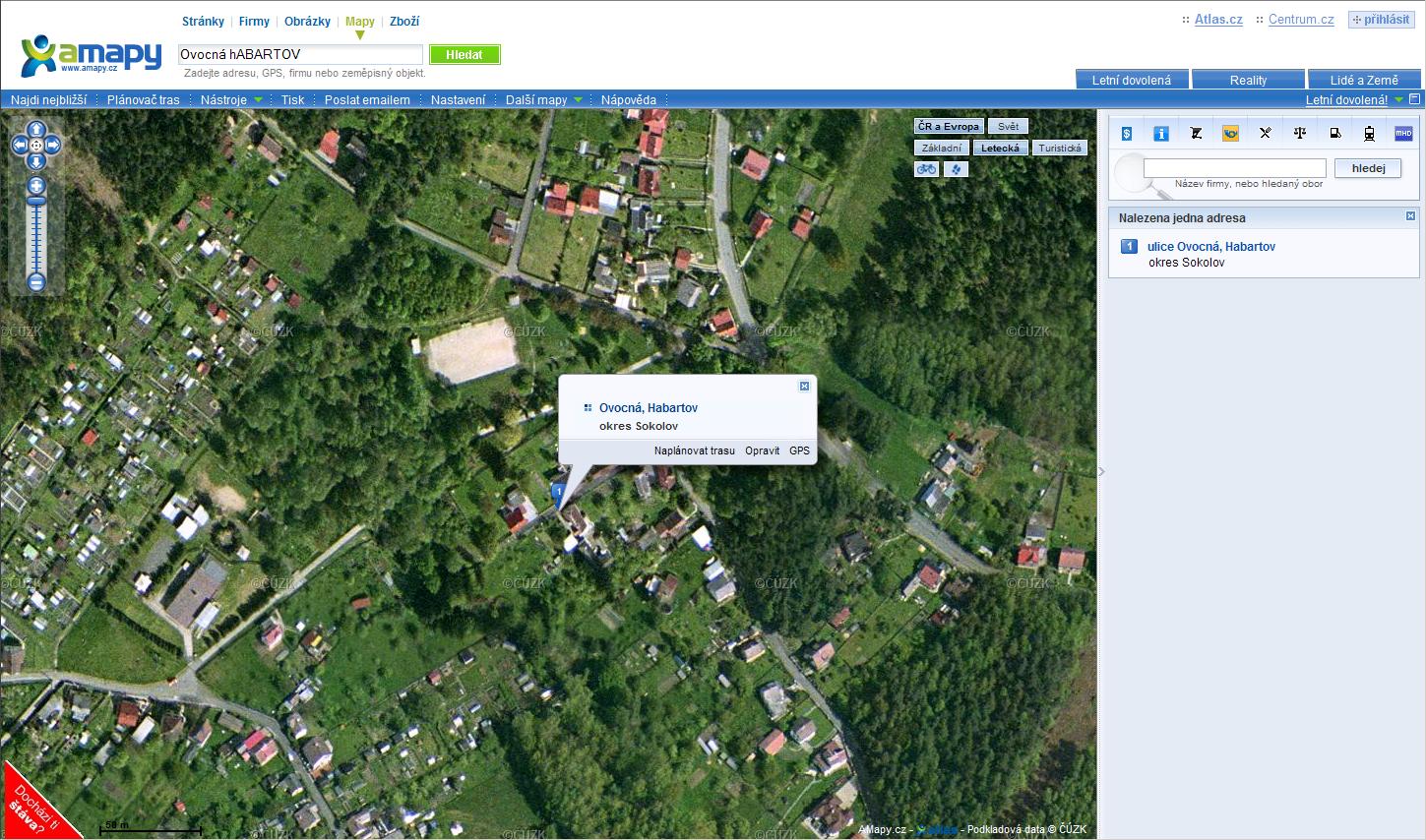Click the green Hledat button
Viewport: 1426px width, 840px height.
click(x=465, y=55)
